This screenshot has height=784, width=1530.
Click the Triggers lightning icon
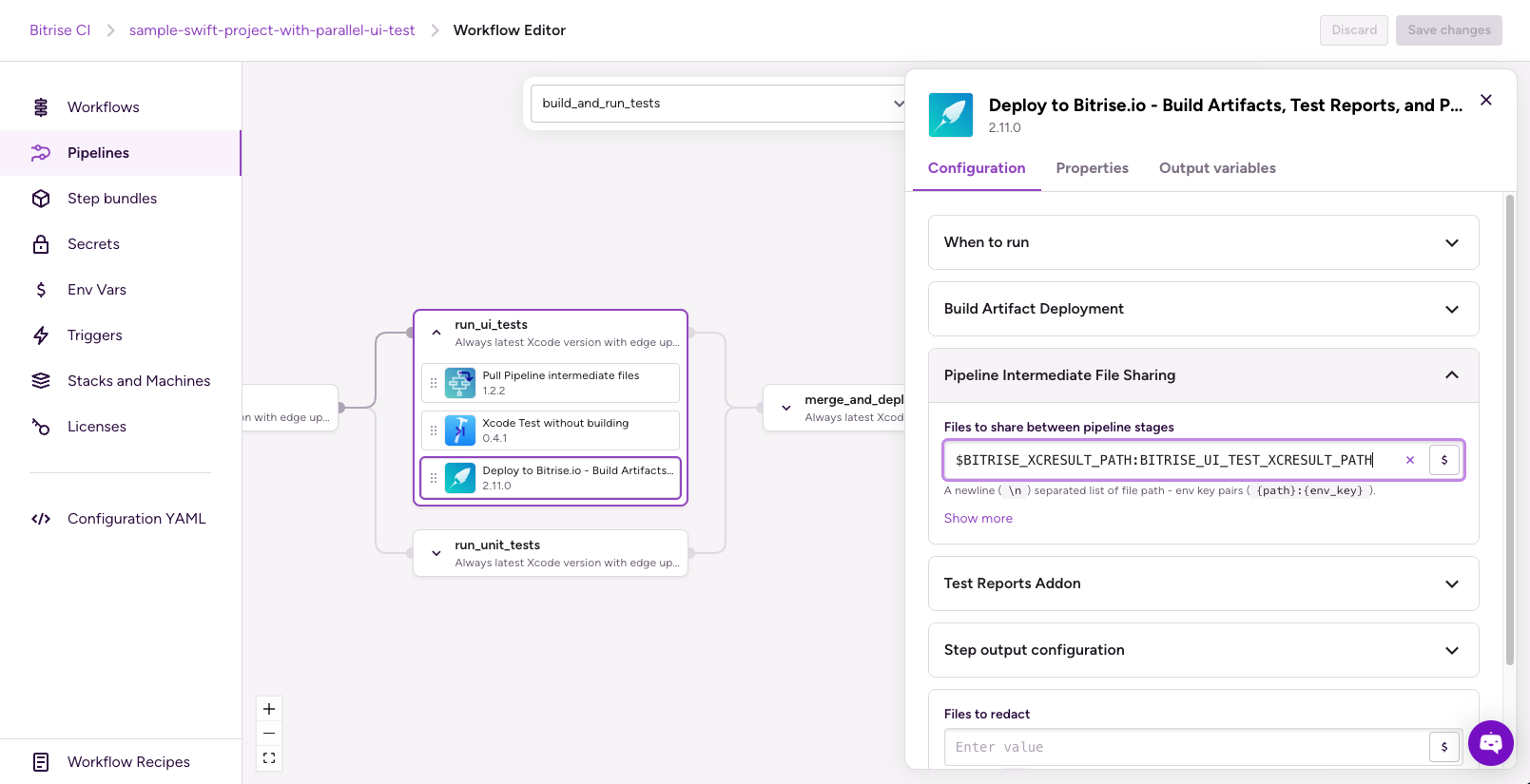tap(41, 335)
